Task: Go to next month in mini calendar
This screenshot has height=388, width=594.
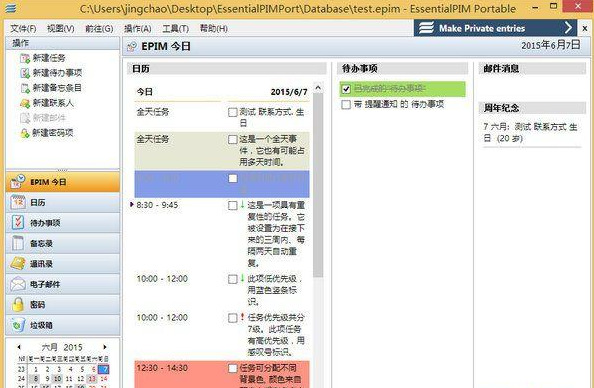Action: coord(105,347)
